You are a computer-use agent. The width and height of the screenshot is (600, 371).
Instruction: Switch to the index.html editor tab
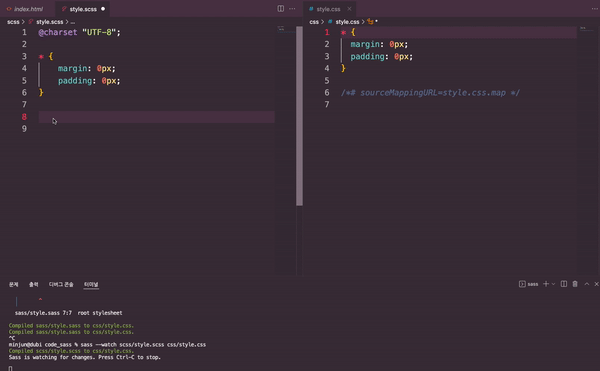click(25, 9)
